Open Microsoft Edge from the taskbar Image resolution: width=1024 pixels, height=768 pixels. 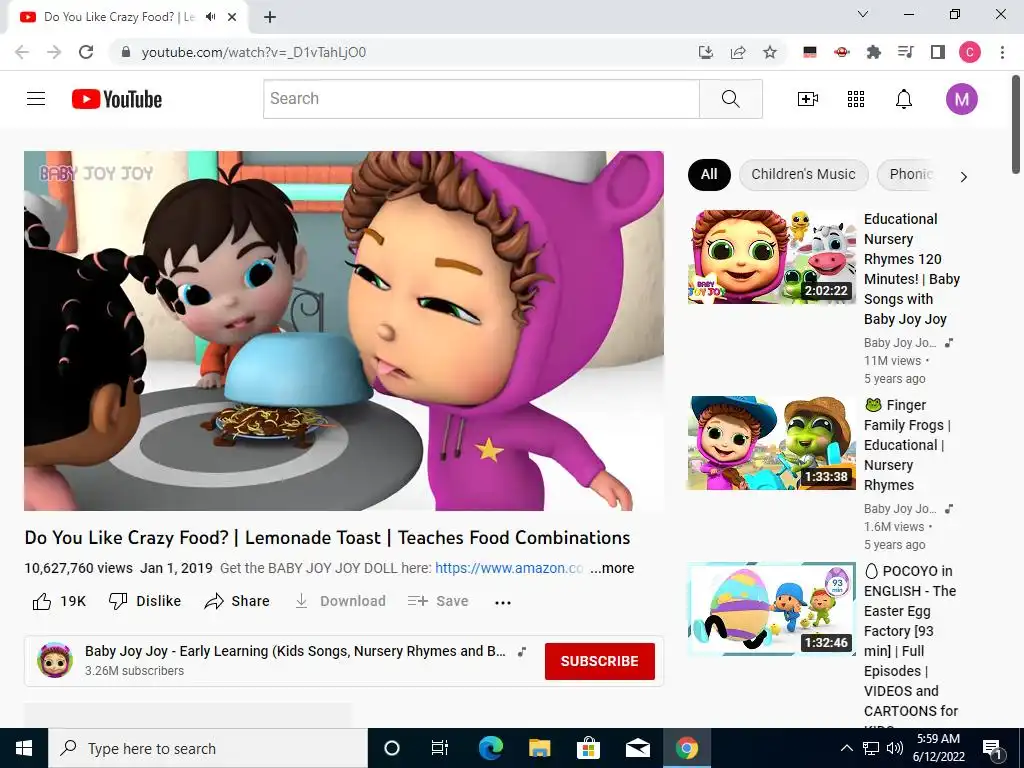point(490,748)
